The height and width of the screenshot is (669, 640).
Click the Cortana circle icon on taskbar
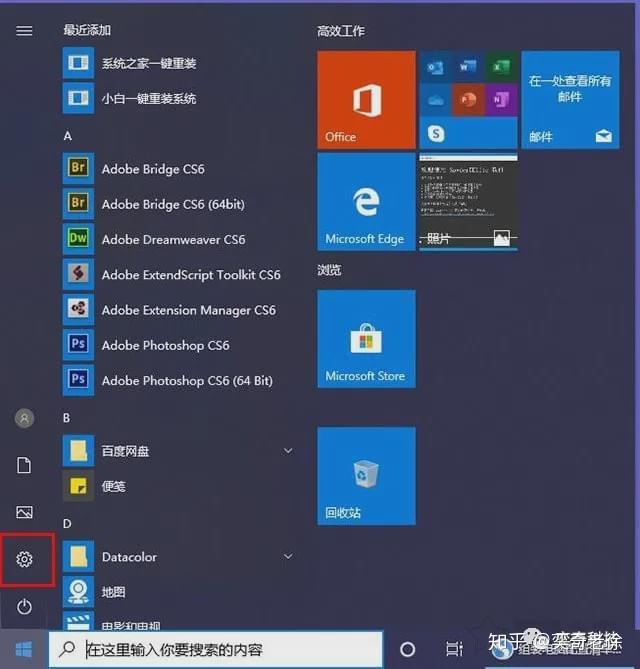pyautogui.click(x=407, y=649)
